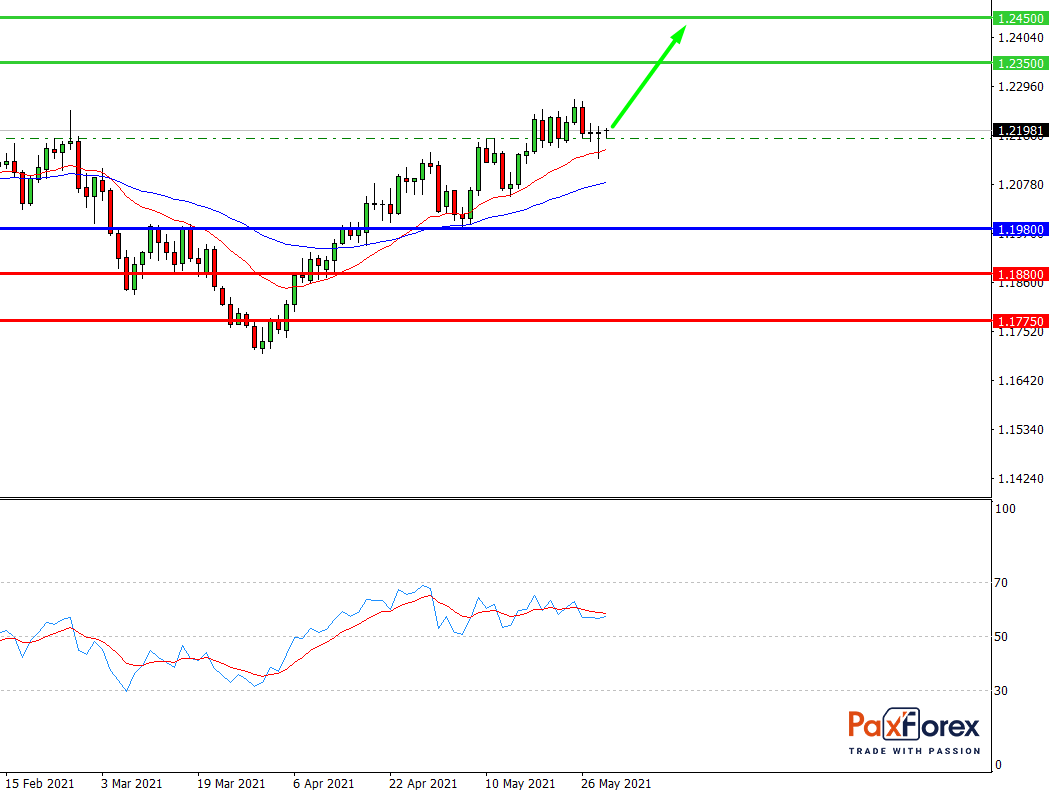Click the 22 Apr 2021 date label
1053x792 pixels.
point(423,783)
